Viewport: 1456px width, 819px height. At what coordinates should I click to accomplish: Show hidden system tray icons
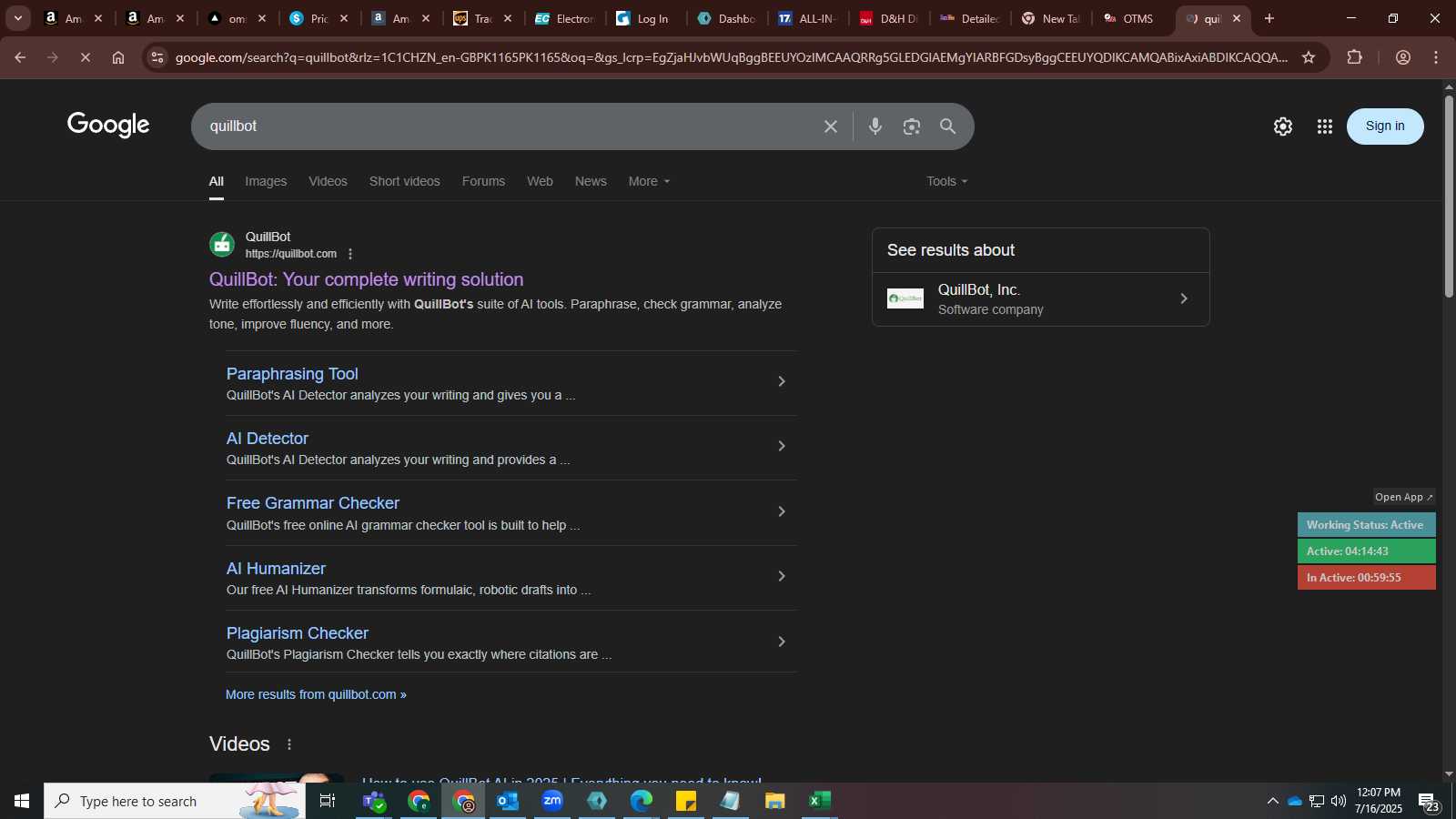[x=1272, y=801]
